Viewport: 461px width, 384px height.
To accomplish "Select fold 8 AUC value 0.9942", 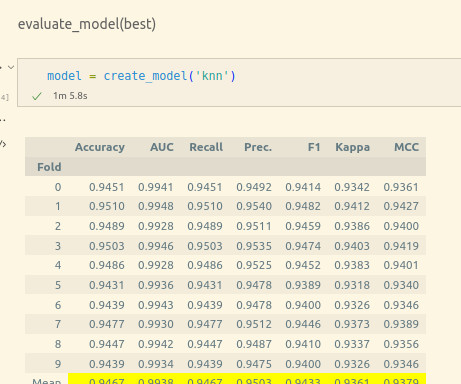I will (x=156, y=344).
